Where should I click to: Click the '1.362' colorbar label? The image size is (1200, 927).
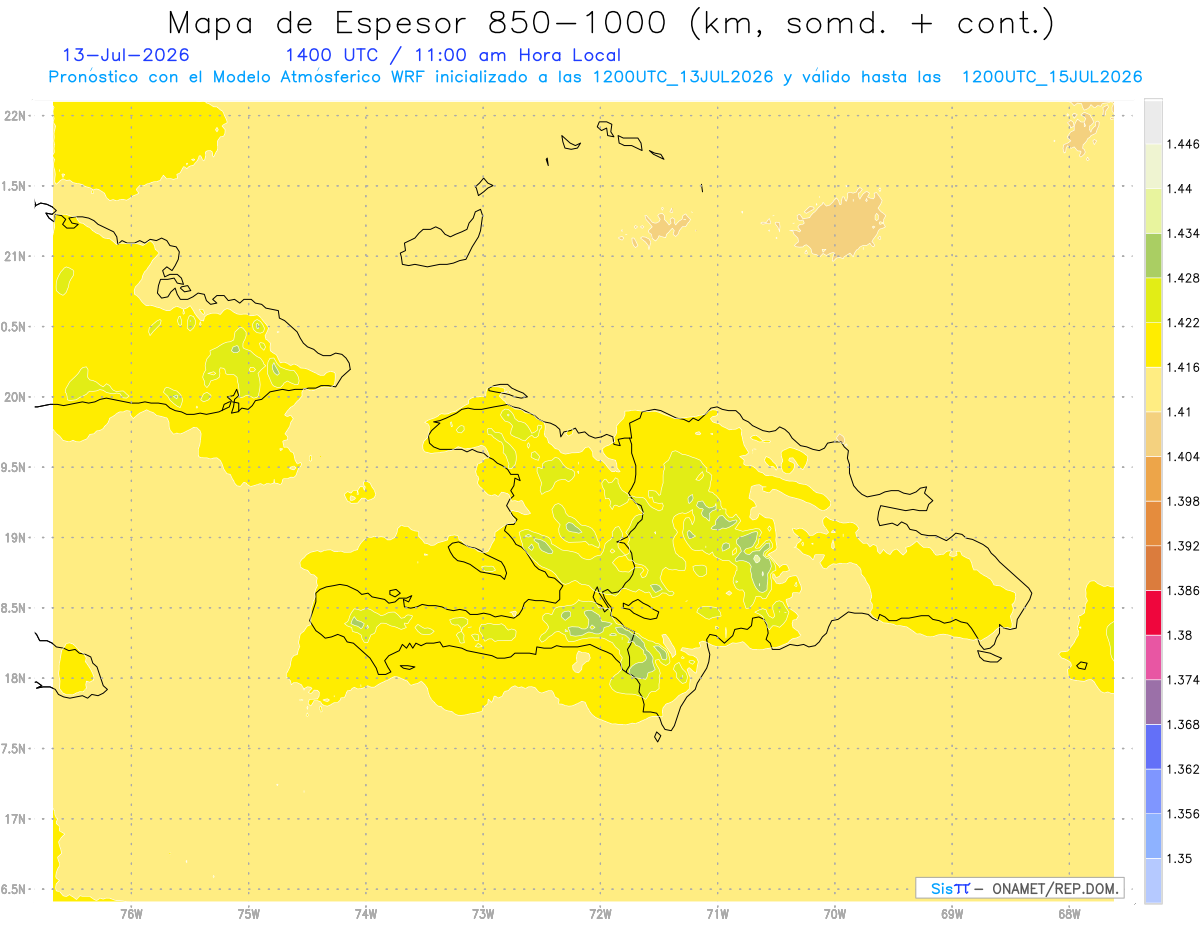(x=1183, y=769)
